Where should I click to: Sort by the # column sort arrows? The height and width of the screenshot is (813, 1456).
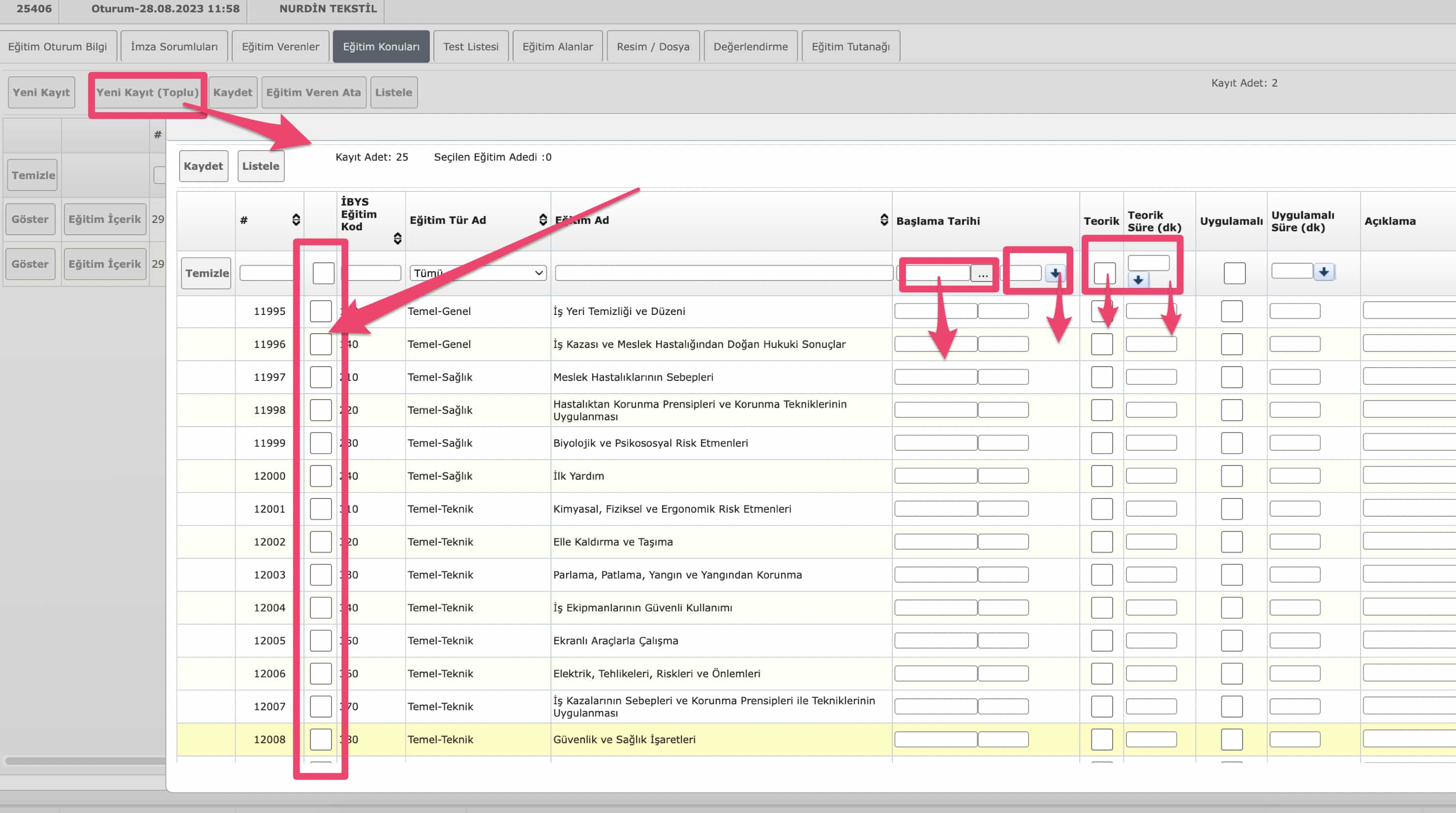point(296,220)
